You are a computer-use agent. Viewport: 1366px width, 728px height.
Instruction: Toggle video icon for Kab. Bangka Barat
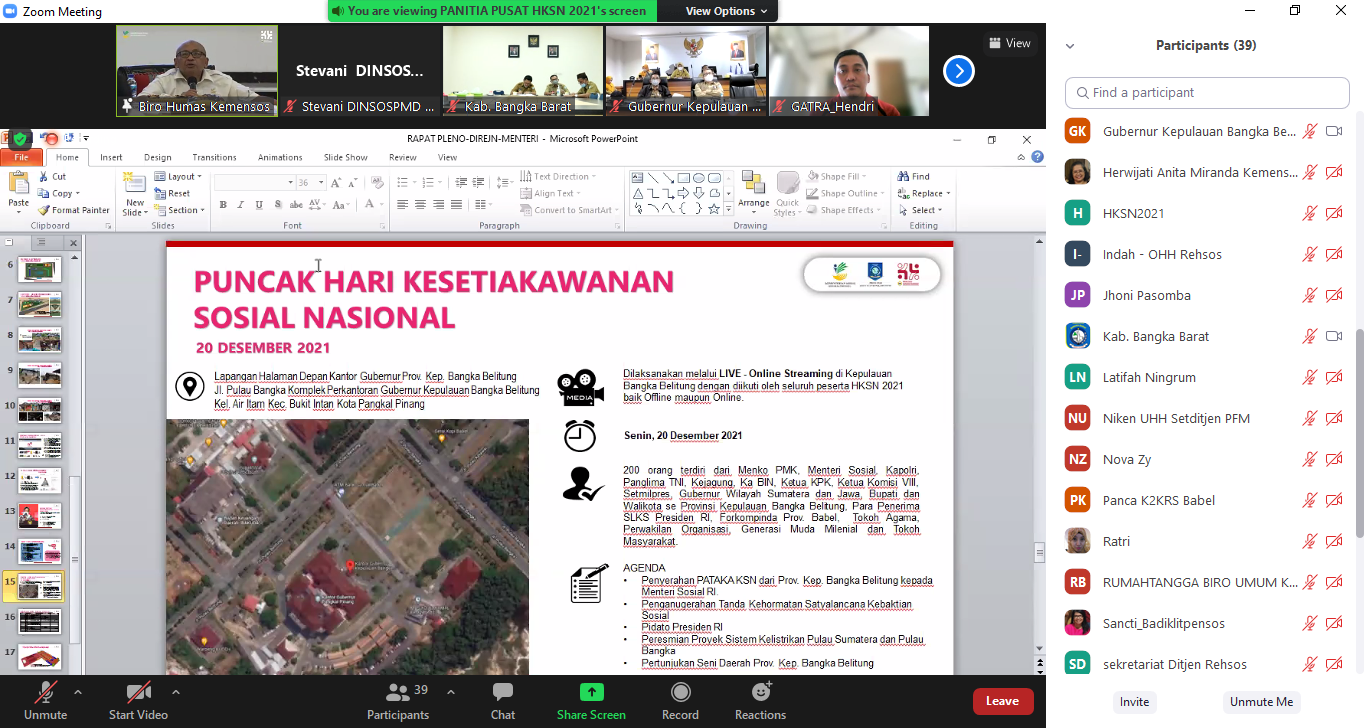(x=1333, y=336)
